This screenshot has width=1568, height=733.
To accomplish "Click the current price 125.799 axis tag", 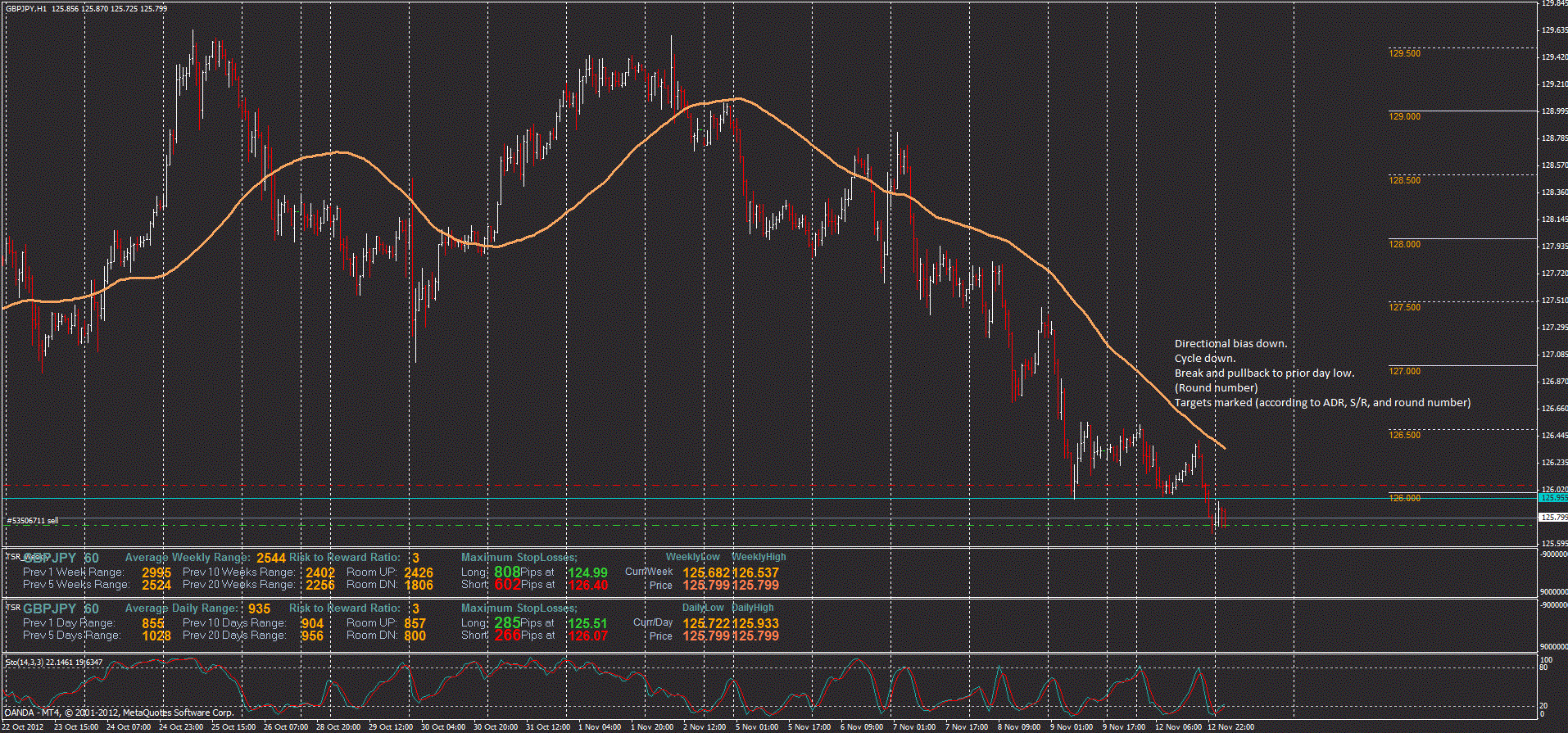I will pyautogui.click(x=1553, y=518).
